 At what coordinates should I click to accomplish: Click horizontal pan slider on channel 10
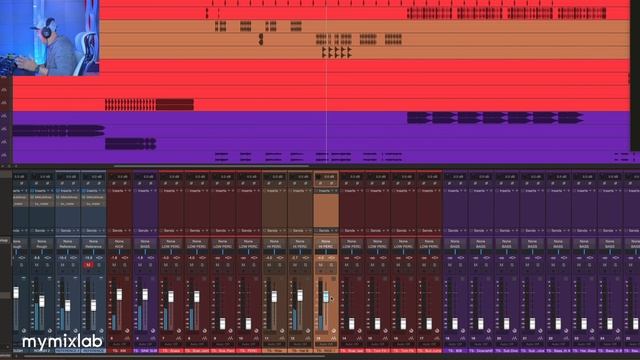coord(249,252)
